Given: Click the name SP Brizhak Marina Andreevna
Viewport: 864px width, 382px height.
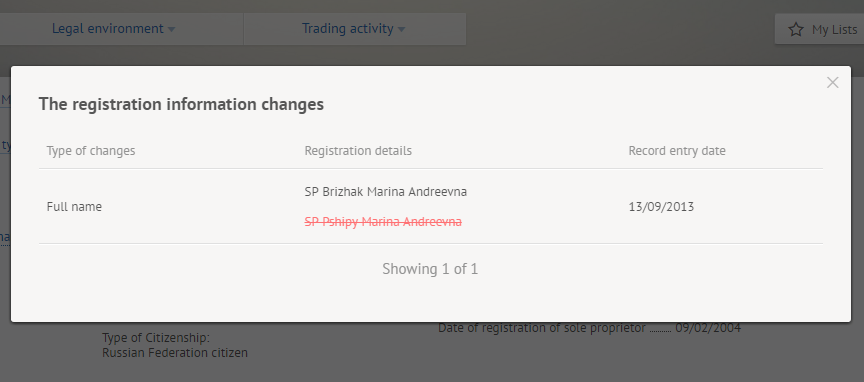Looking at the screenshot, I should pos(386,192).
